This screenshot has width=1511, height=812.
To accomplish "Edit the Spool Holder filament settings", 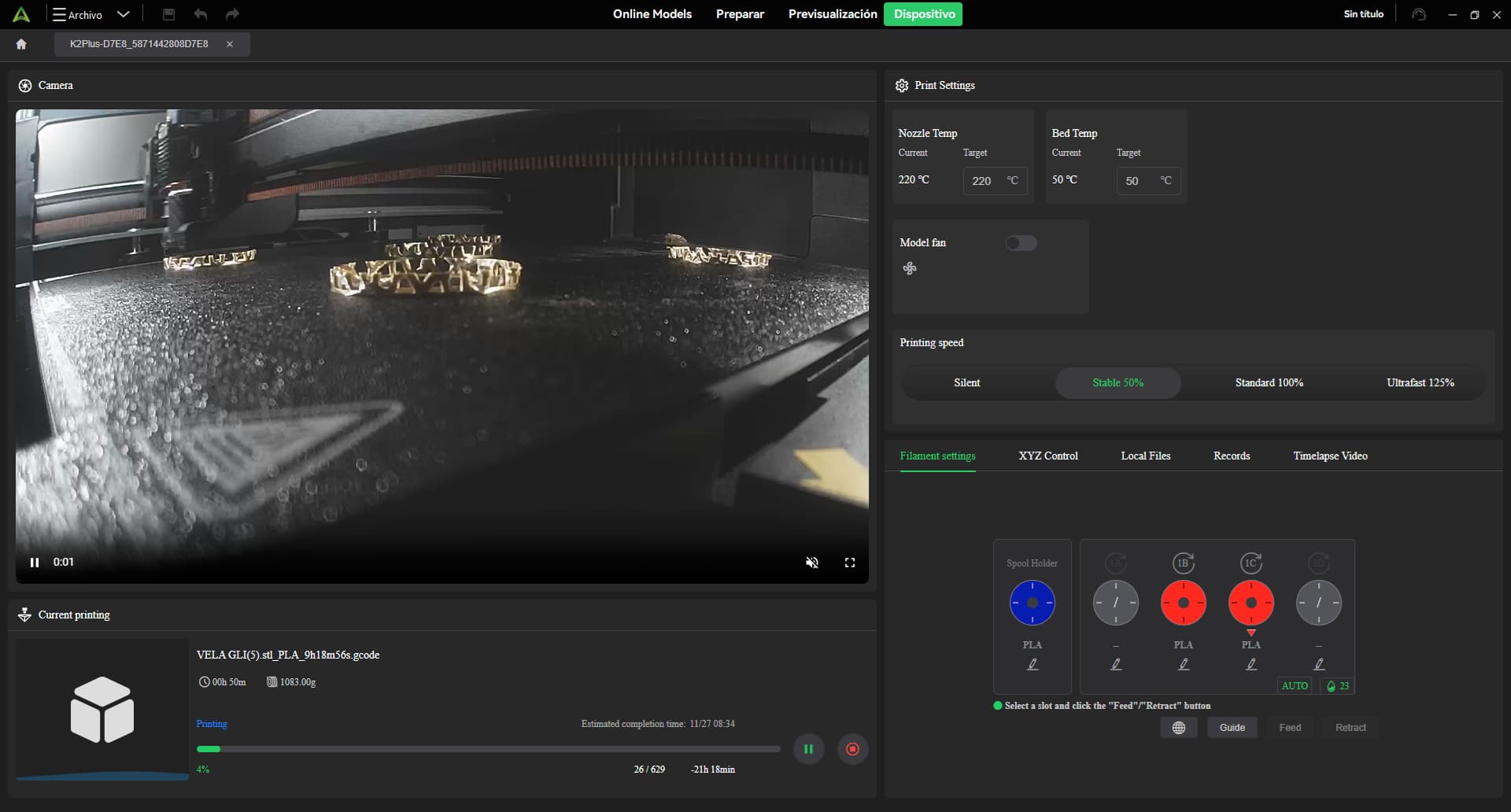I will coord(1033,665).
